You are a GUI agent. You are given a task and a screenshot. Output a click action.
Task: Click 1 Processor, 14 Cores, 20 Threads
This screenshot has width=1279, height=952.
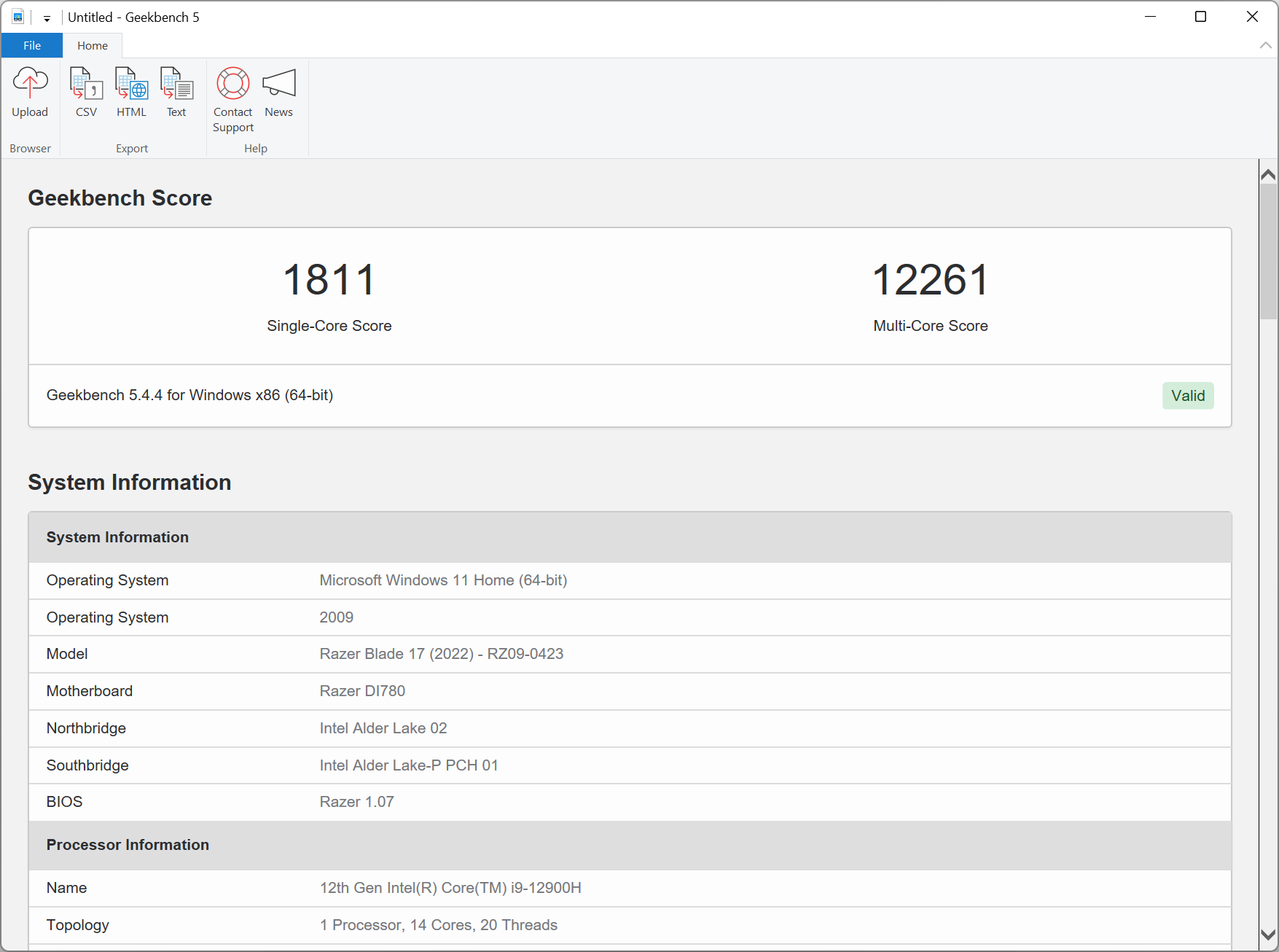[x=439, y=925]
